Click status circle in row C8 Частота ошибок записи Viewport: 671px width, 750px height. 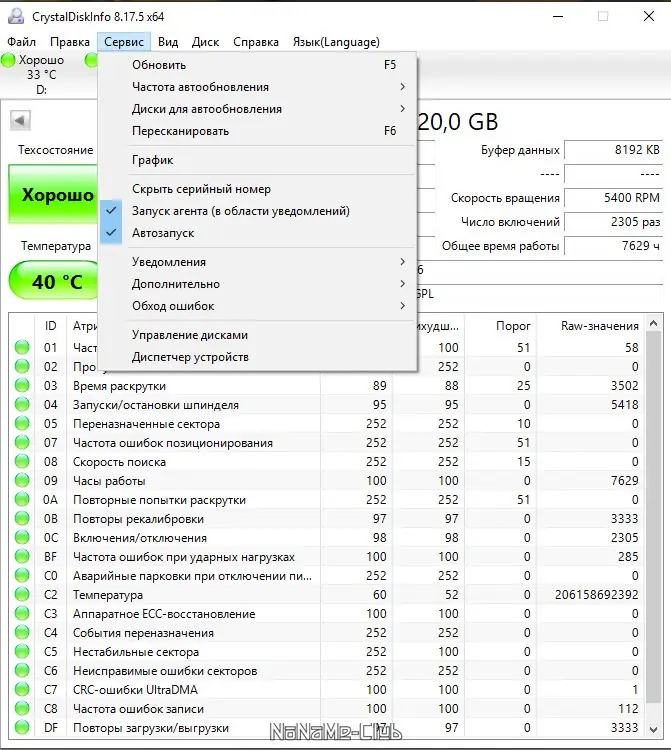click(22, 708)
